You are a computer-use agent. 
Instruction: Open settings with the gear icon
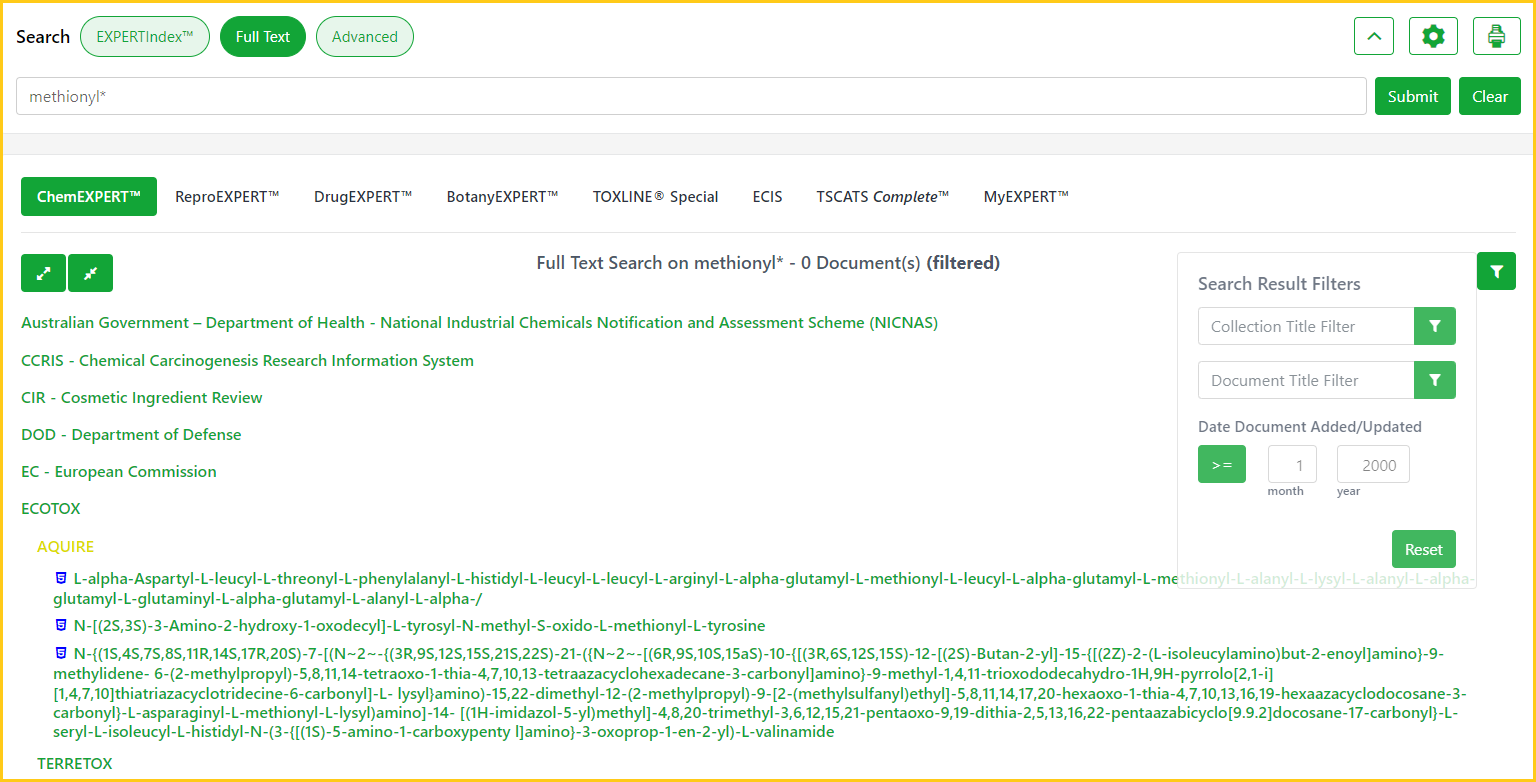pos(1433,37)
